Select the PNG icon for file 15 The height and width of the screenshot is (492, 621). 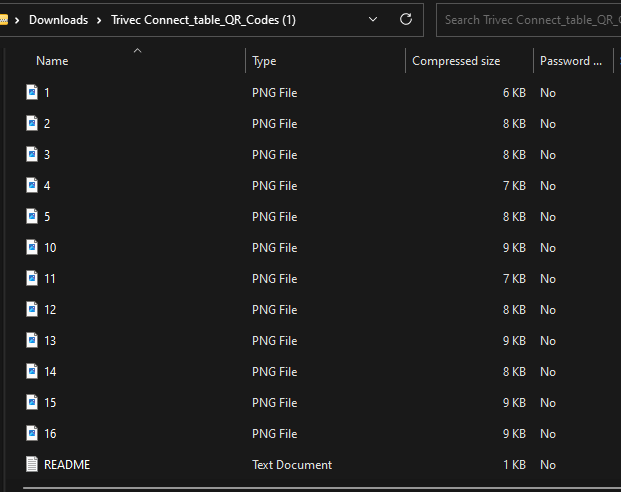[32, 402]
